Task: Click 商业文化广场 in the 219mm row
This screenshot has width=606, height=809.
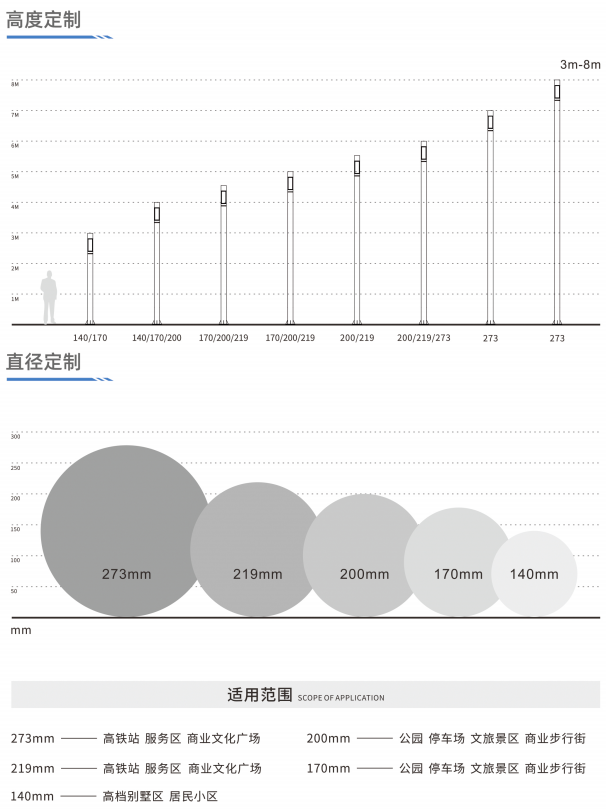Action: click(x=224, y=769)
